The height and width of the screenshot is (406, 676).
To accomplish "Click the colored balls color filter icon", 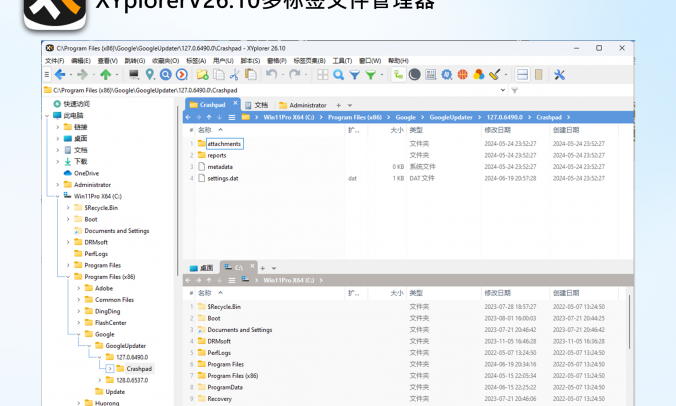I will [479, 75].
